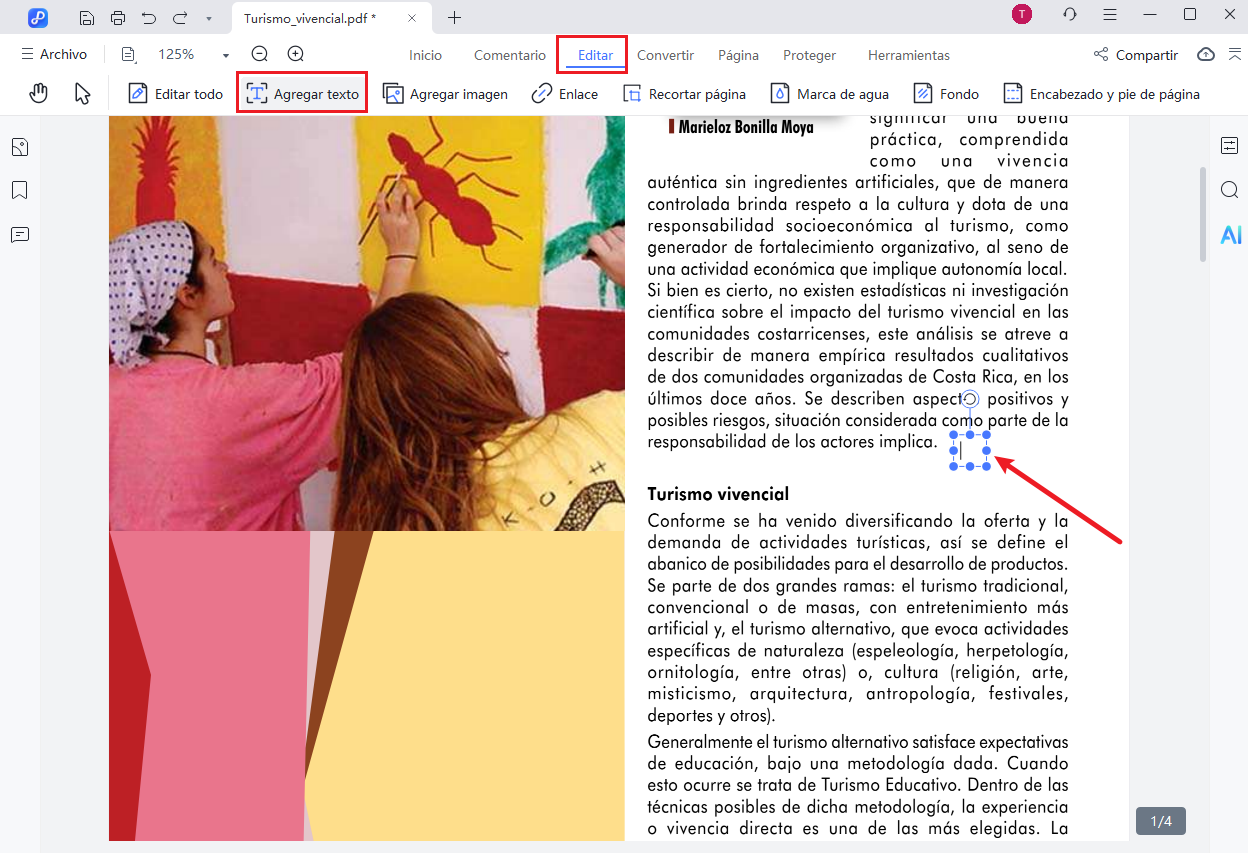The width and height of the screenshot is (1248, 853).
Task: Click the vertical scrollbar thumb
Action: (x=1203, y=215)
